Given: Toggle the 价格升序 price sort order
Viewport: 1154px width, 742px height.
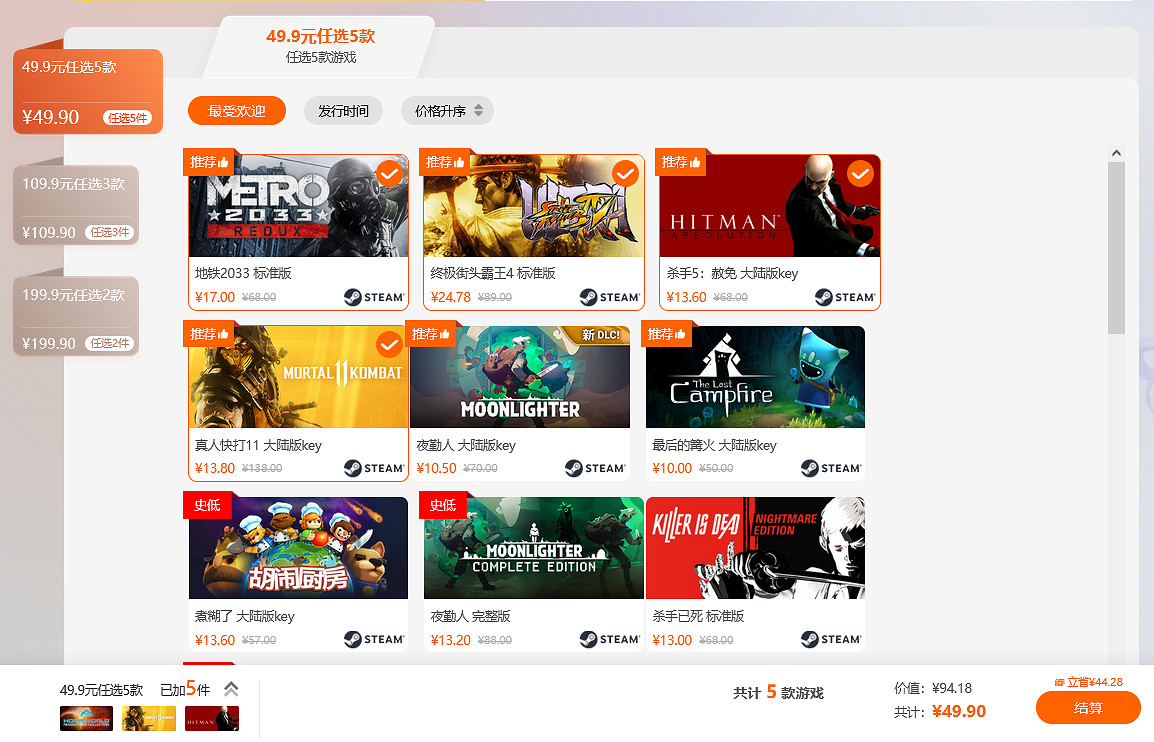Looking at the screenshot, I should coord(447,111).
